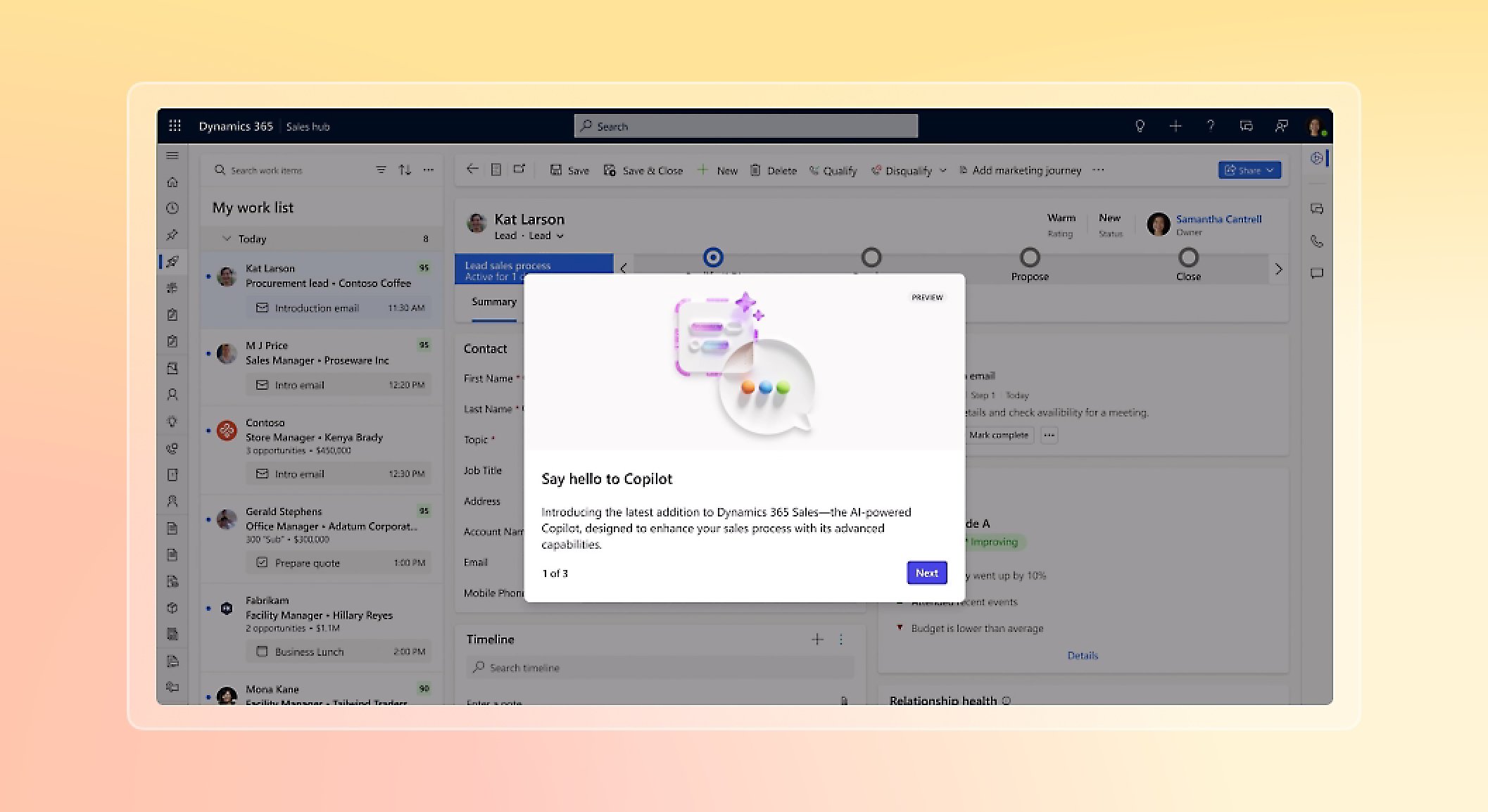Open the Details link under lead grade

coord(1083,655)
